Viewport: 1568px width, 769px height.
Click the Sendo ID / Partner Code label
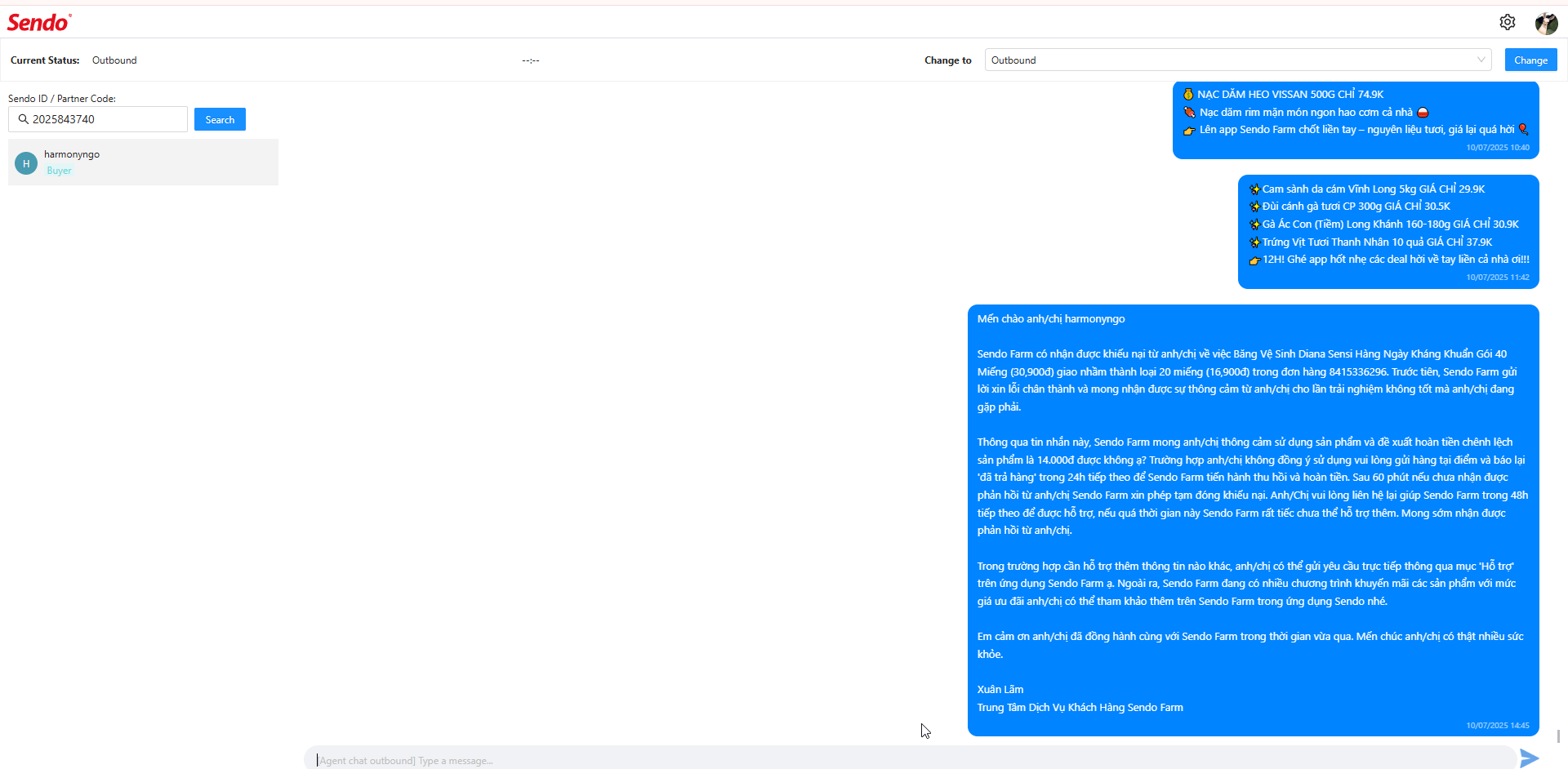coord(62,99)
